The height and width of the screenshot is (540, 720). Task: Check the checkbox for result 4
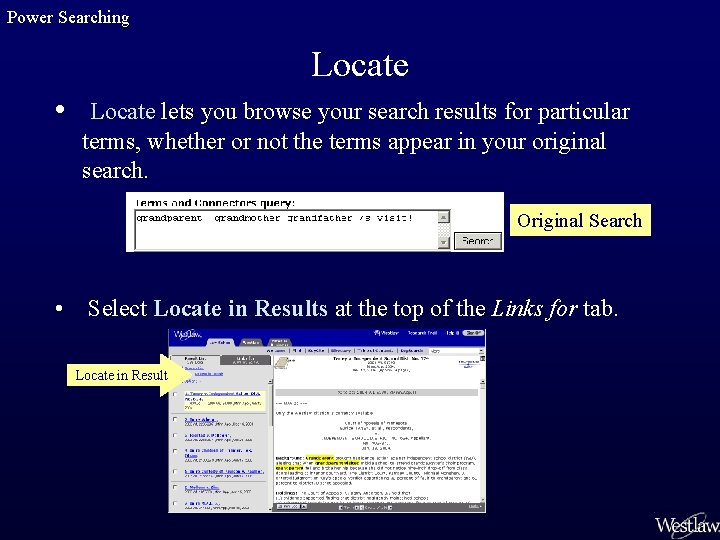pos(175,451)
